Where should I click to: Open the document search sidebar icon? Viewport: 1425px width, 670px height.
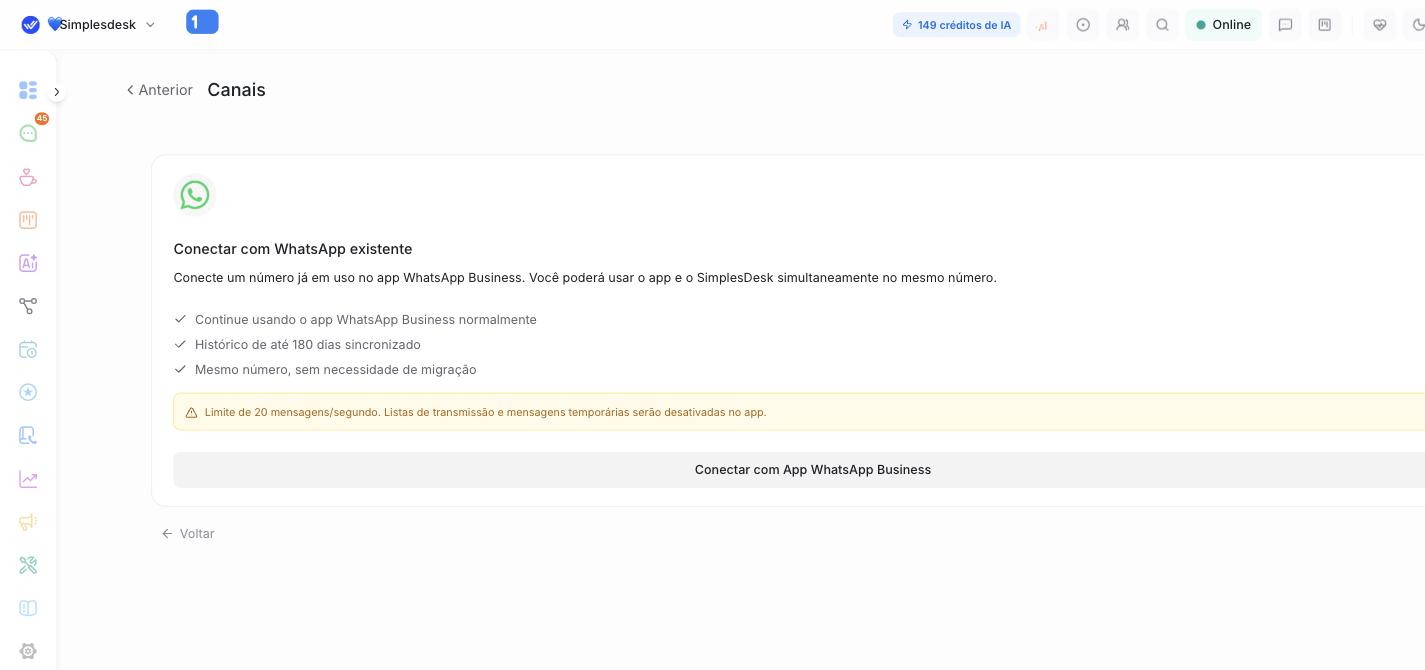tap(28, 435)
